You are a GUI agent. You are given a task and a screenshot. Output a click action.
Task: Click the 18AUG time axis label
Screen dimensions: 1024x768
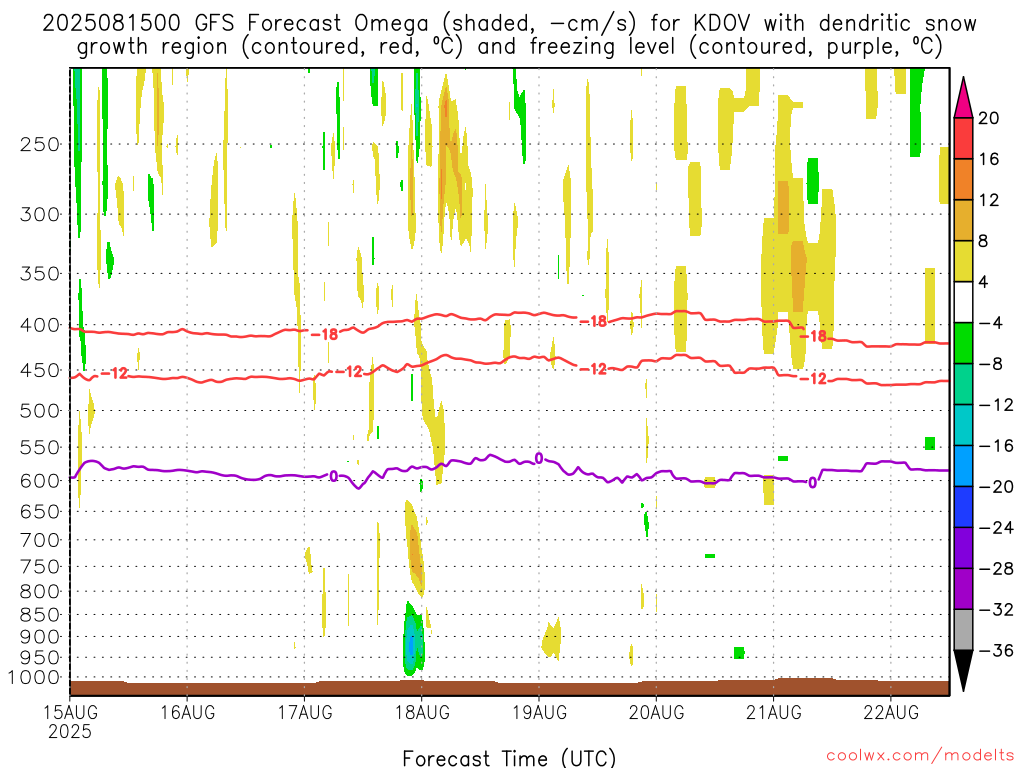point(422,712)
